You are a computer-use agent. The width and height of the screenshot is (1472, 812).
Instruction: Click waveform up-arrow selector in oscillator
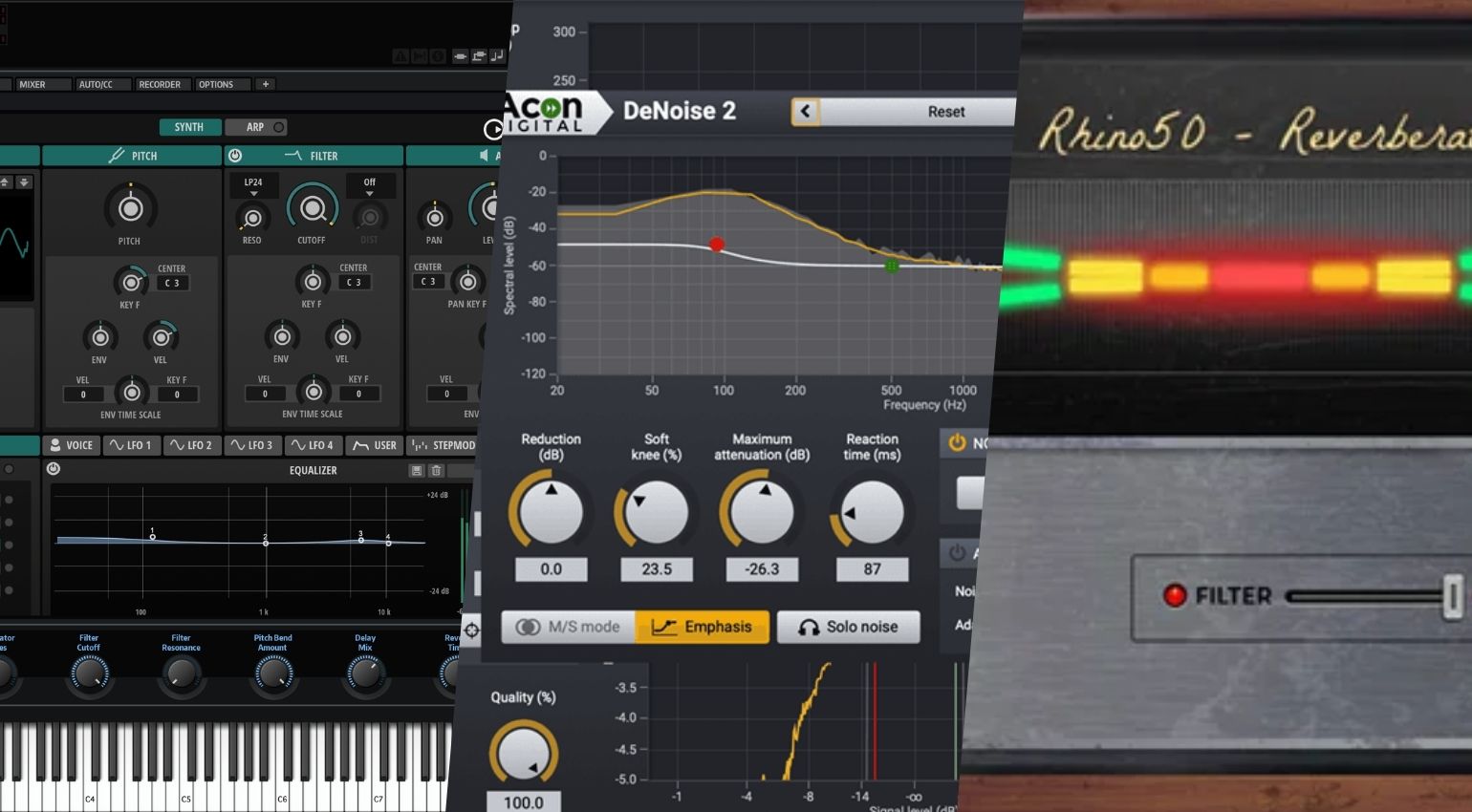point(5,182)
